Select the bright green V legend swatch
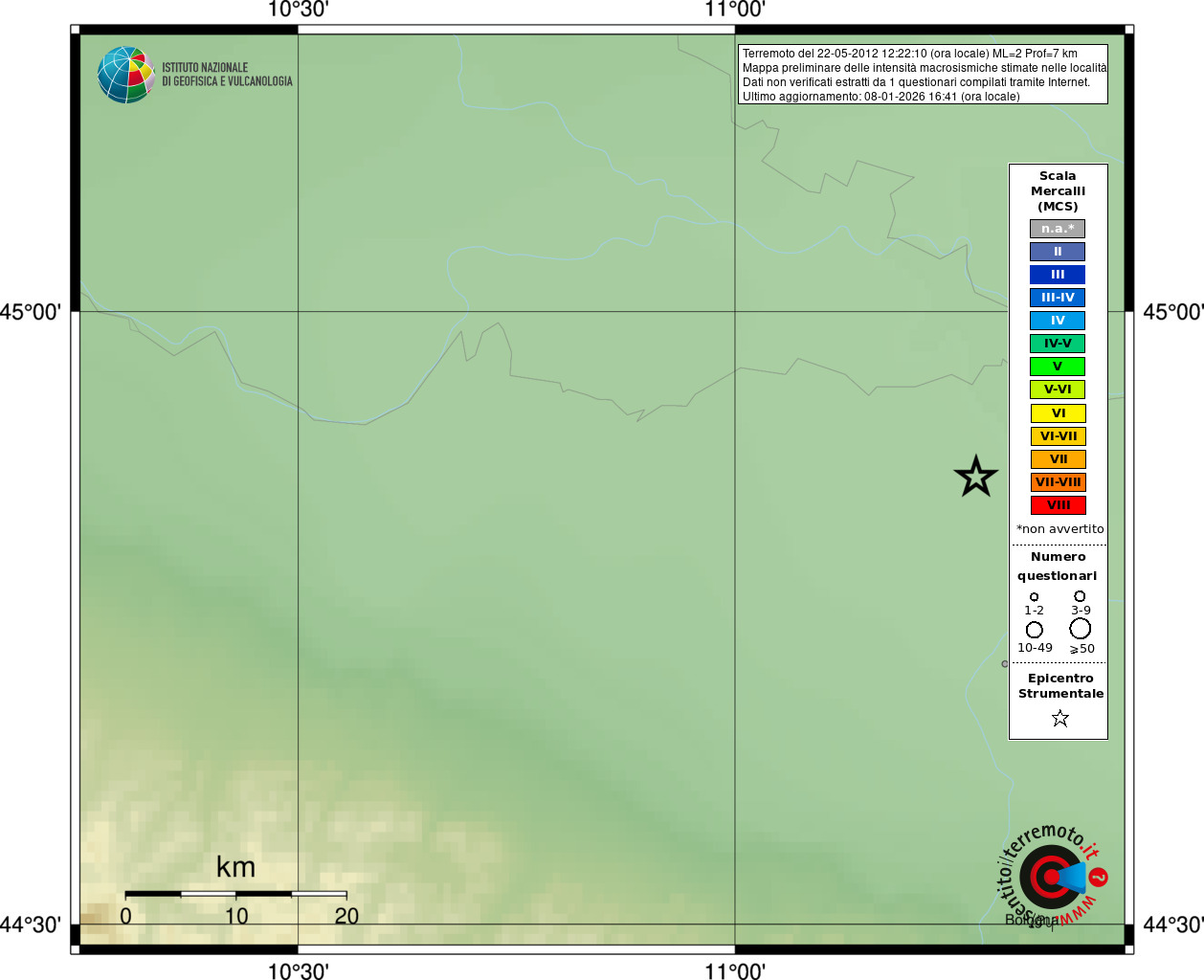The height and width of the screenshot is (980, 1204). (1058, 367)
